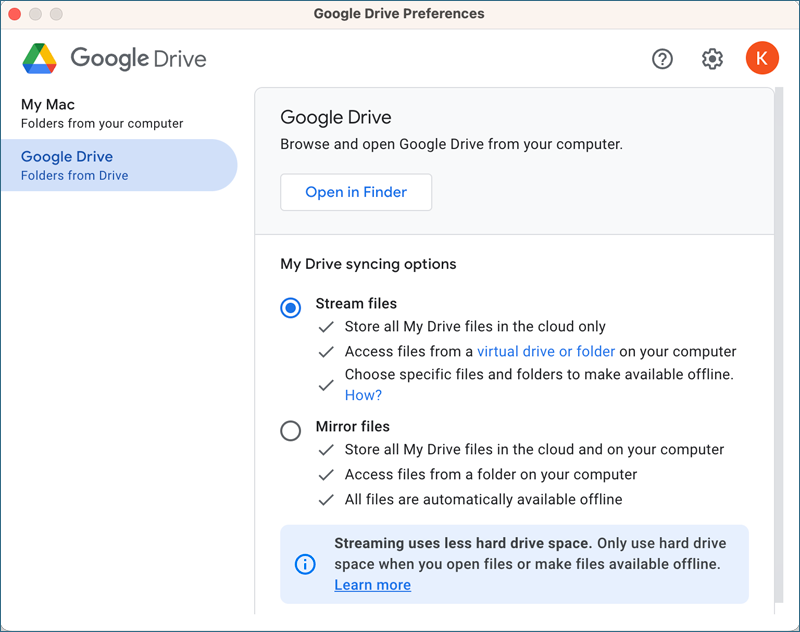Click the 'Streaming uses less hard drive space' text
Screen dimensions: 800x632
click(x=463, y=543)
